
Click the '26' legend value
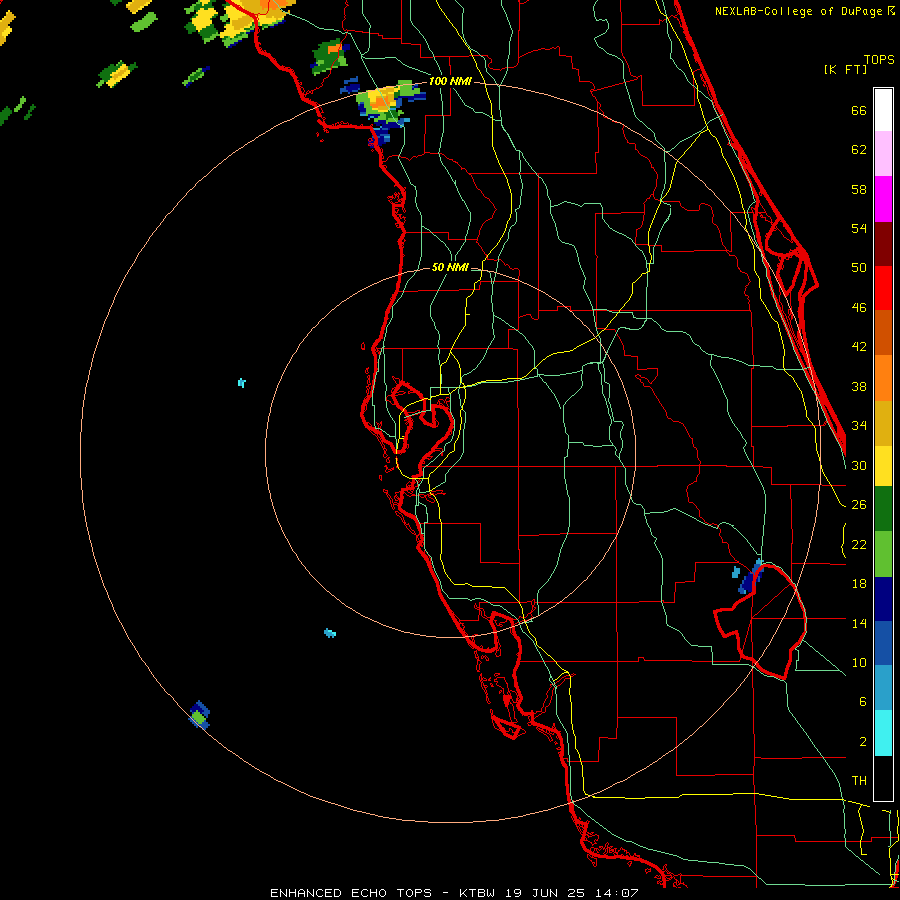(859, 505)
